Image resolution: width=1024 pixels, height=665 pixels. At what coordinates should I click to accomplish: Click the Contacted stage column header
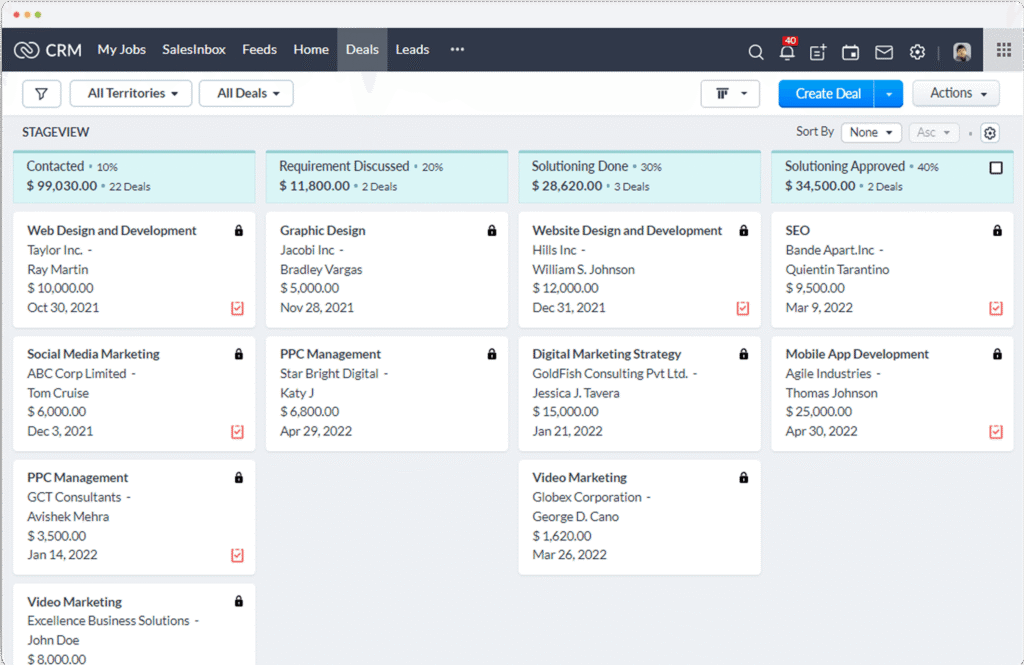coord(134,176)
